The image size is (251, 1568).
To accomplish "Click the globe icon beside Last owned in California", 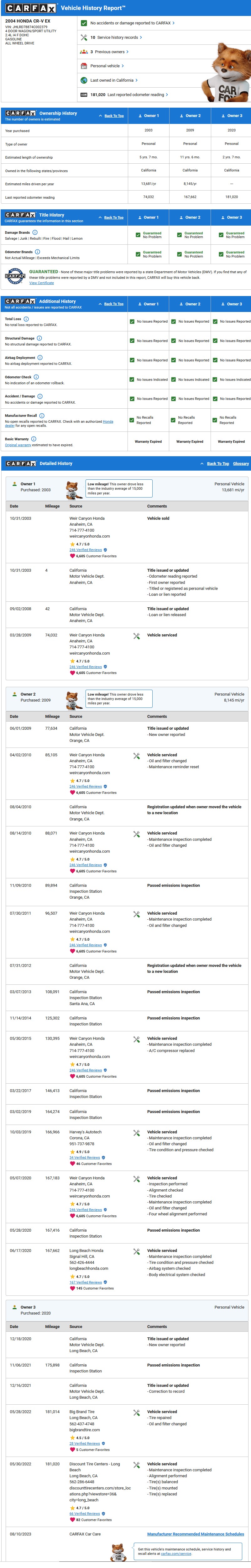I will [x=84, y=80].
